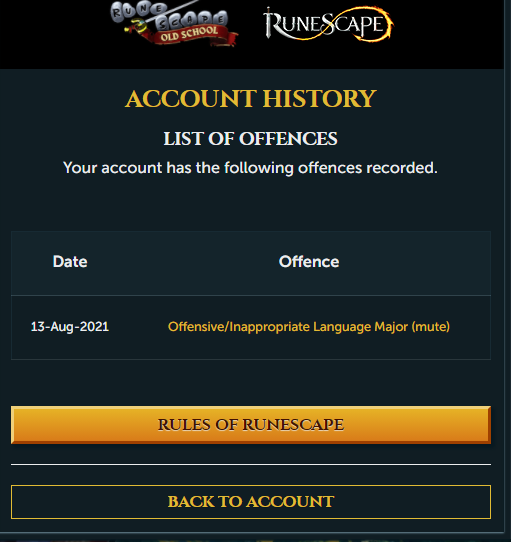The image size is (511, 542).
Task: Go Back to Account
Action: (x=251, y=502)
